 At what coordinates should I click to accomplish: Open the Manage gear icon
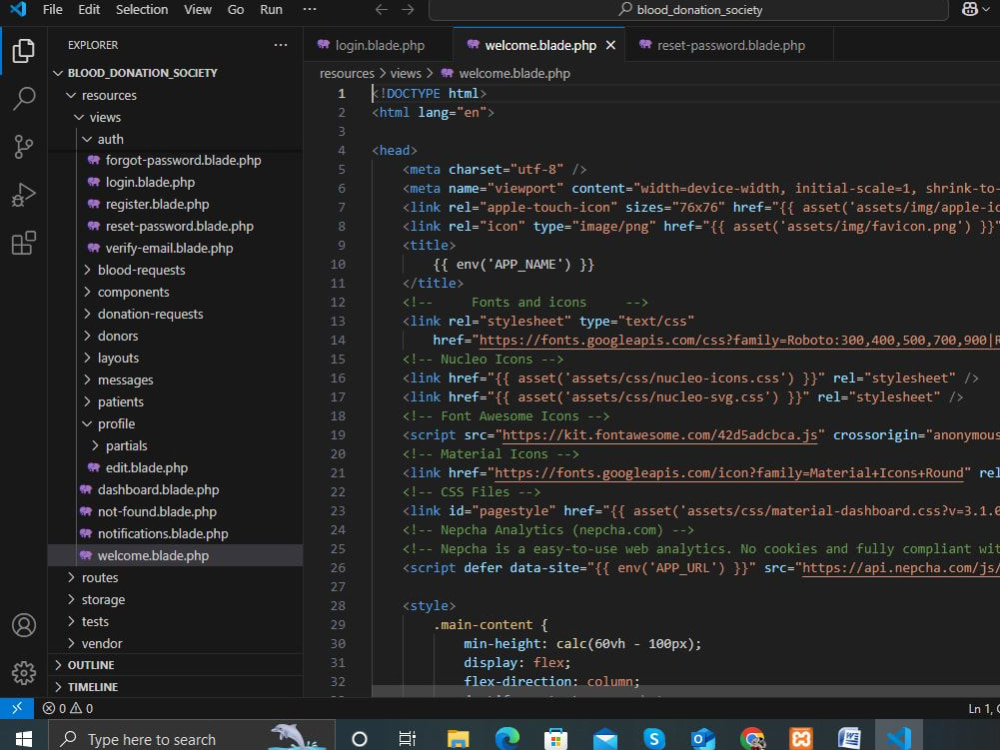click(24, 673)
